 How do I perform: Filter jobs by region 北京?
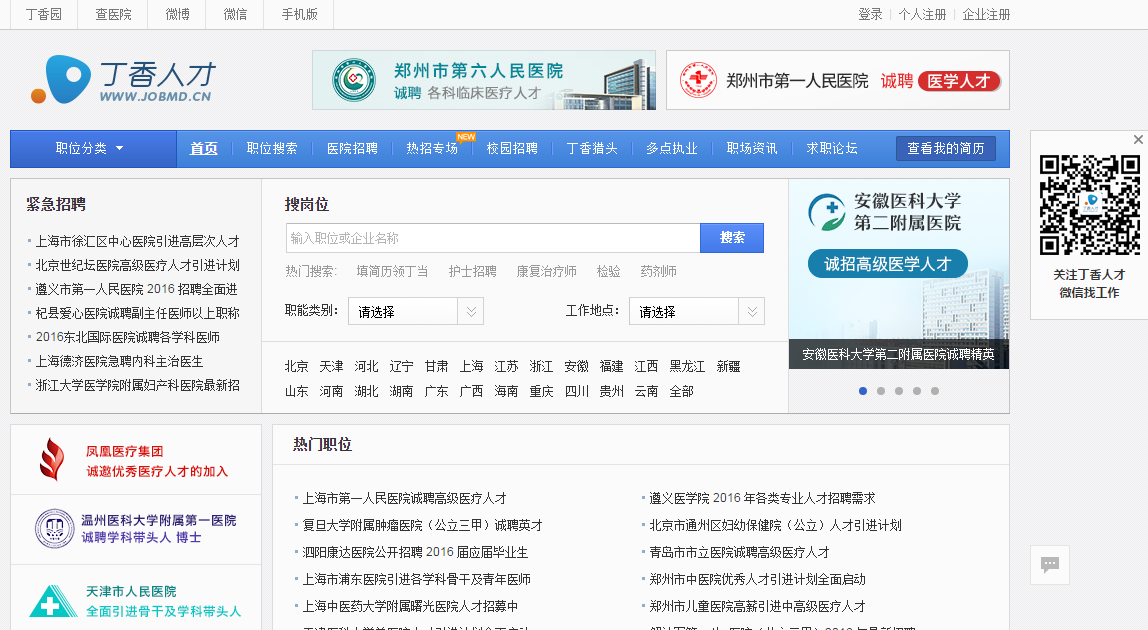(x=297, y=366)
